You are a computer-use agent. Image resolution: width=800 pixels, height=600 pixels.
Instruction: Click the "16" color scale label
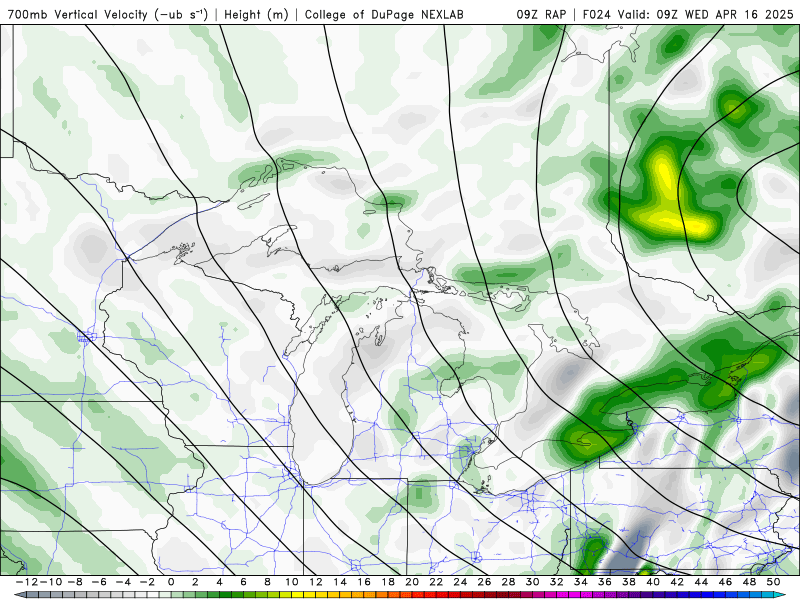[x=364, y=582]
